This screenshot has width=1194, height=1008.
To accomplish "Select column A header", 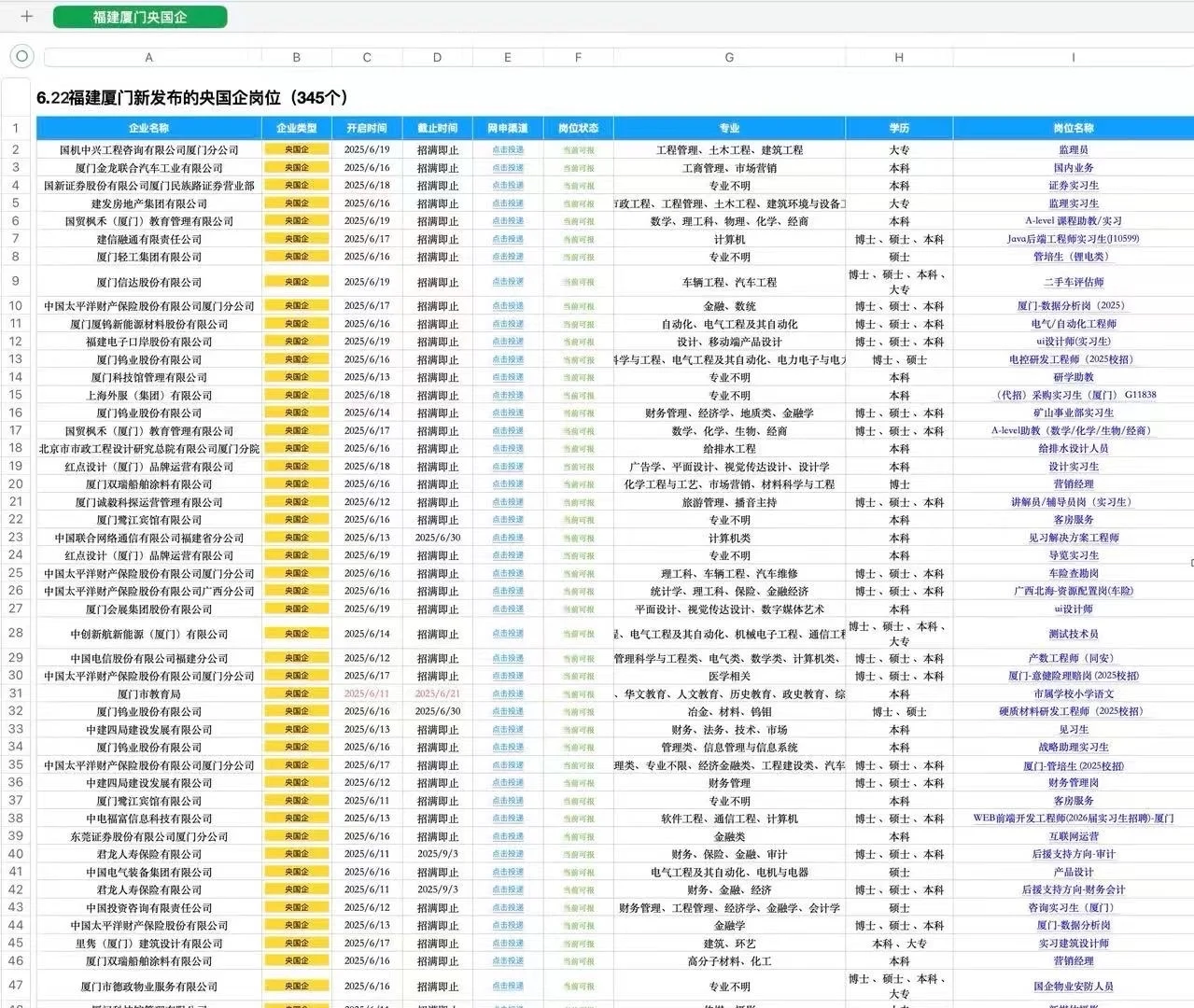I will 149,58.
